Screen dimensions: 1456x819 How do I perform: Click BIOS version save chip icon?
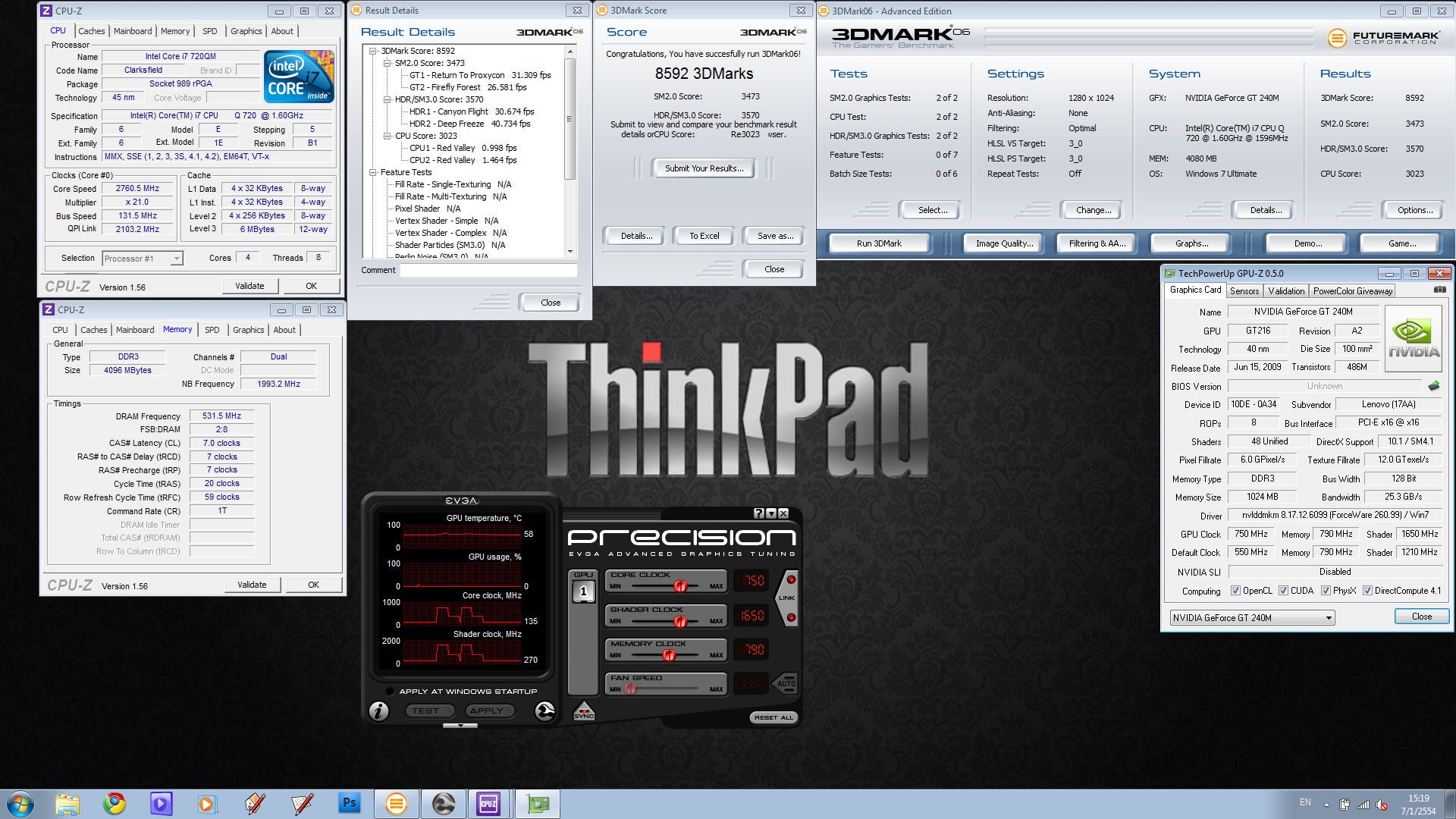(x=1433, y=386)
